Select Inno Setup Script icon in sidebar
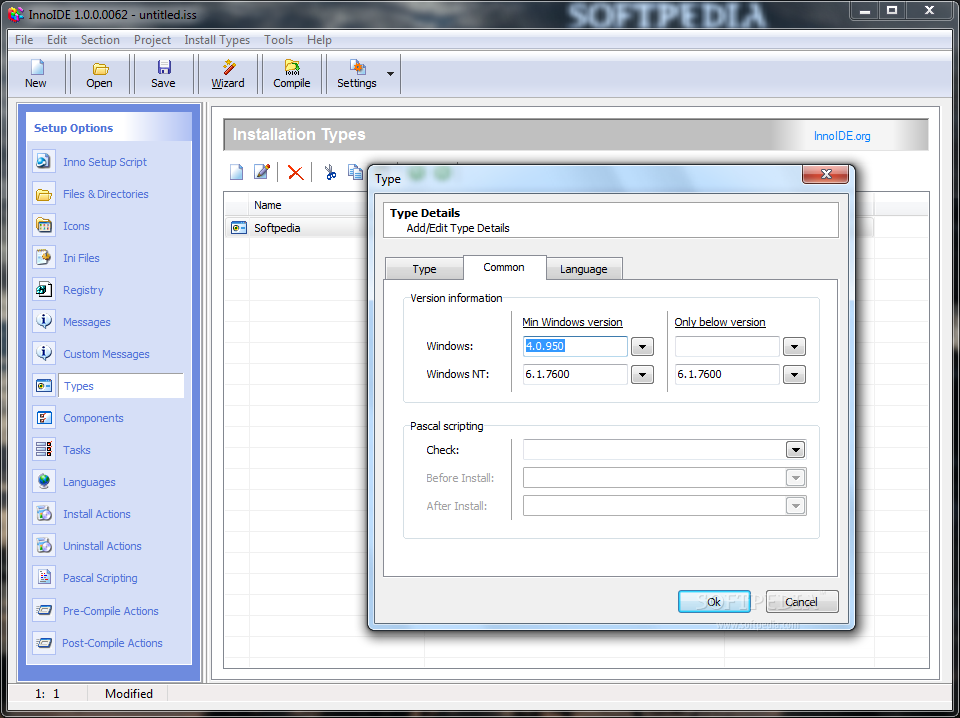 [x=43, y=162]
